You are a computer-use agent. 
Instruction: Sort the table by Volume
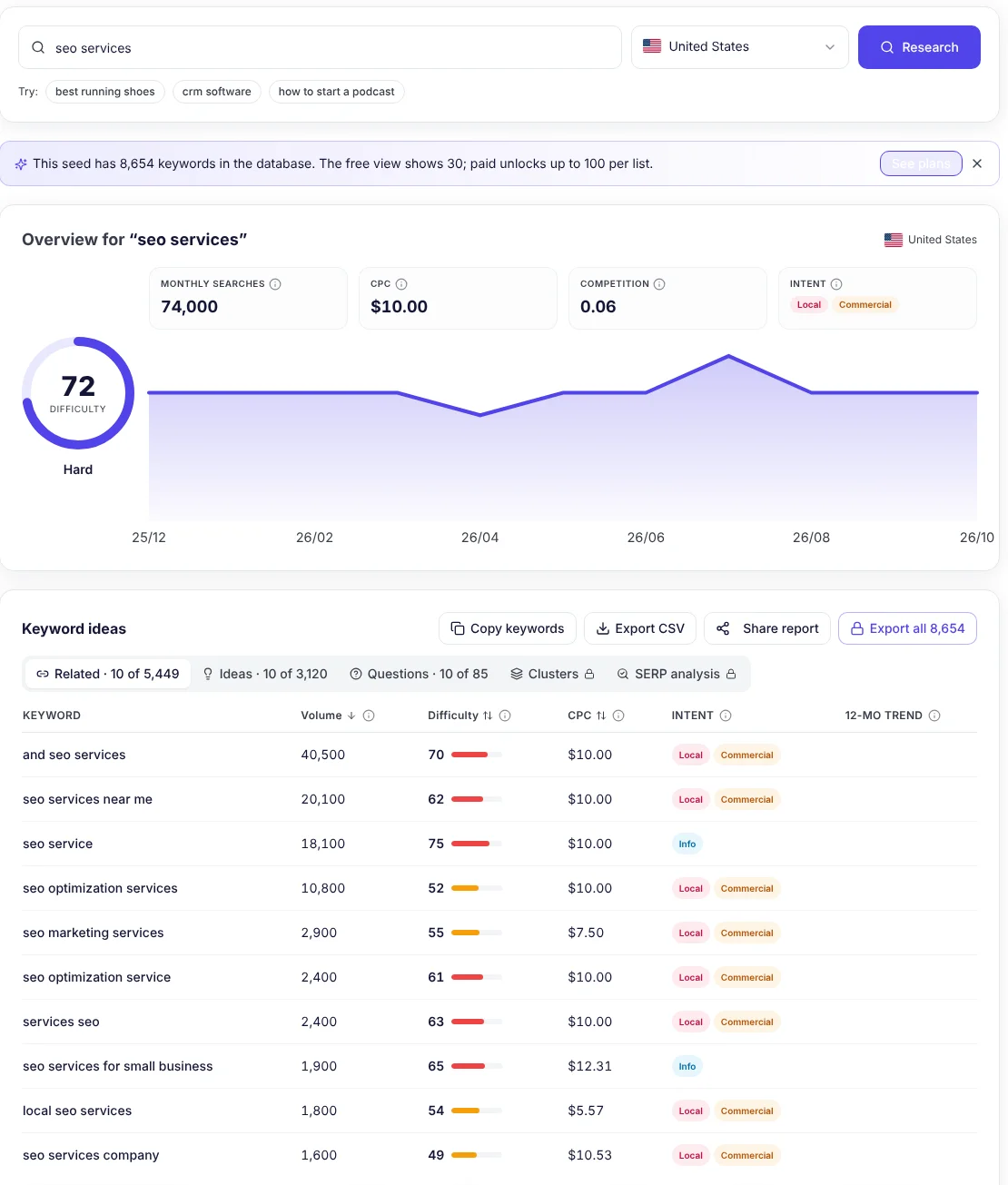click(x=328, y=716)
